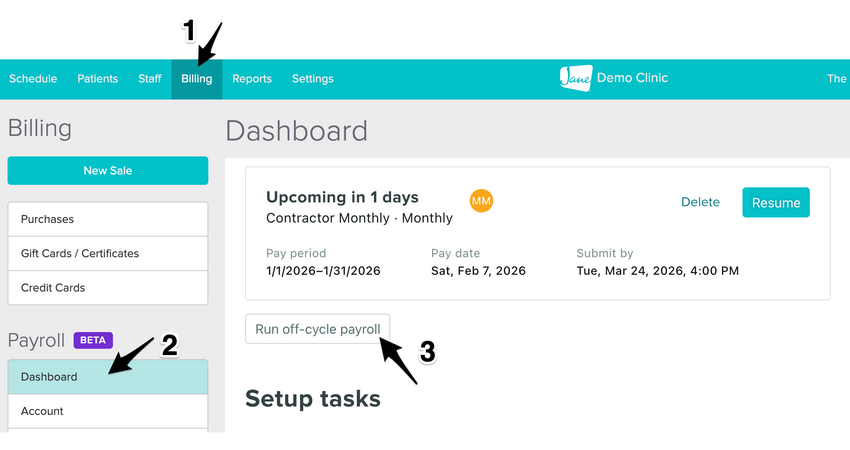Click the Payroll BETA badge
The image size is (850, 450).
pyautogui.click(x=93, y=340)
